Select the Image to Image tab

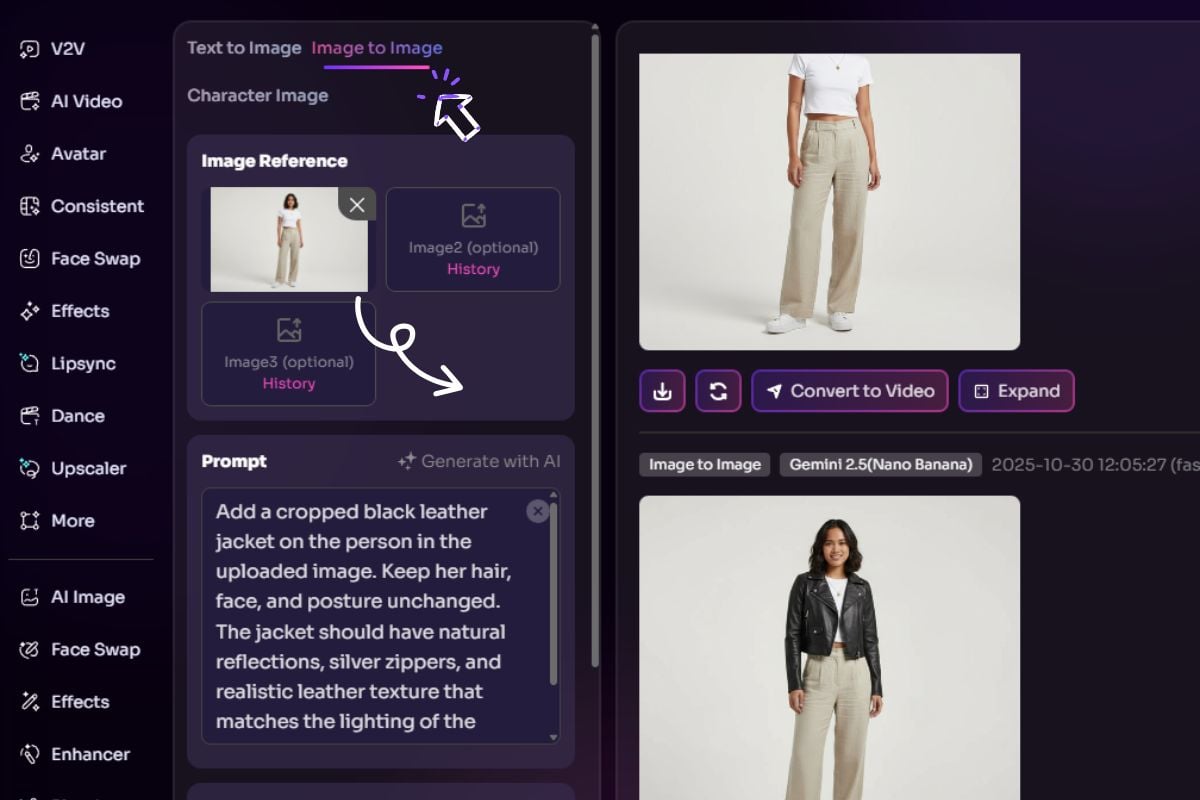(377, 48)
